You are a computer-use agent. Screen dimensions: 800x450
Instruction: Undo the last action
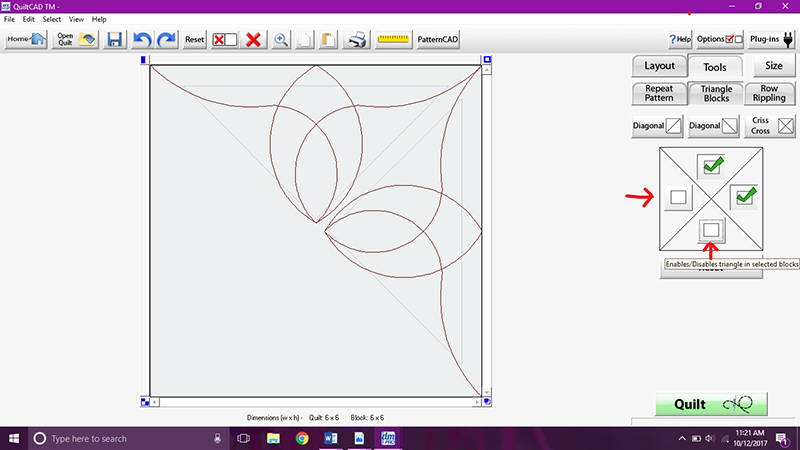(x=142, y=40)
